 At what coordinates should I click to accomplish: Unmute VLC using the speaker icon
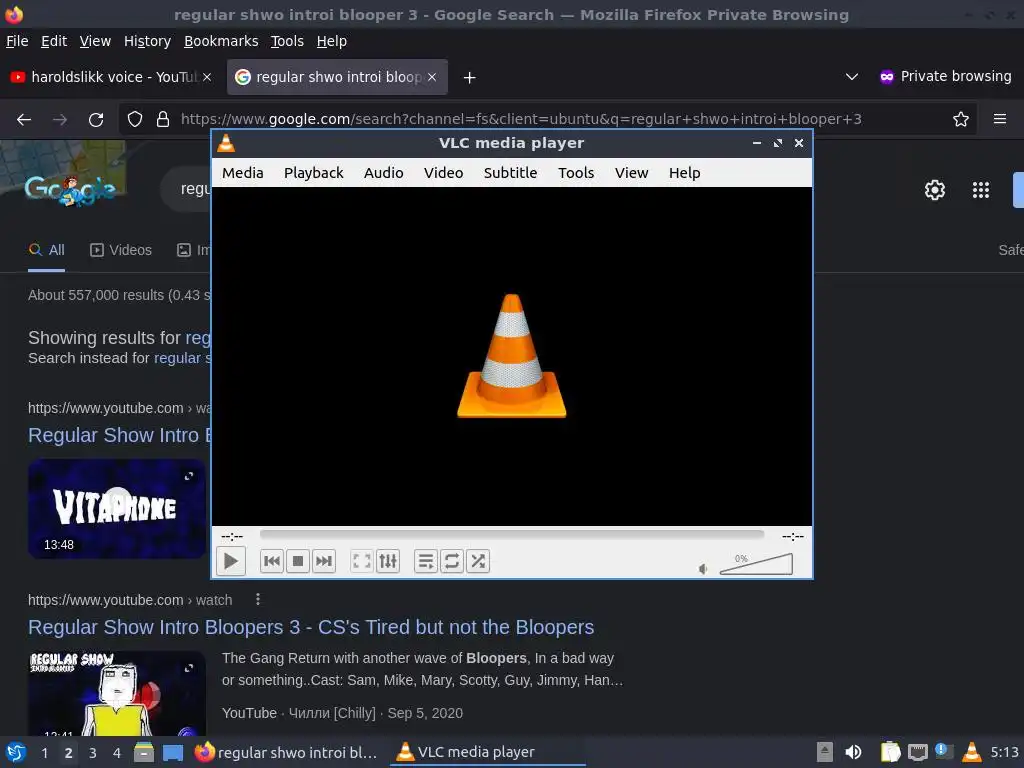coord(703,569)
